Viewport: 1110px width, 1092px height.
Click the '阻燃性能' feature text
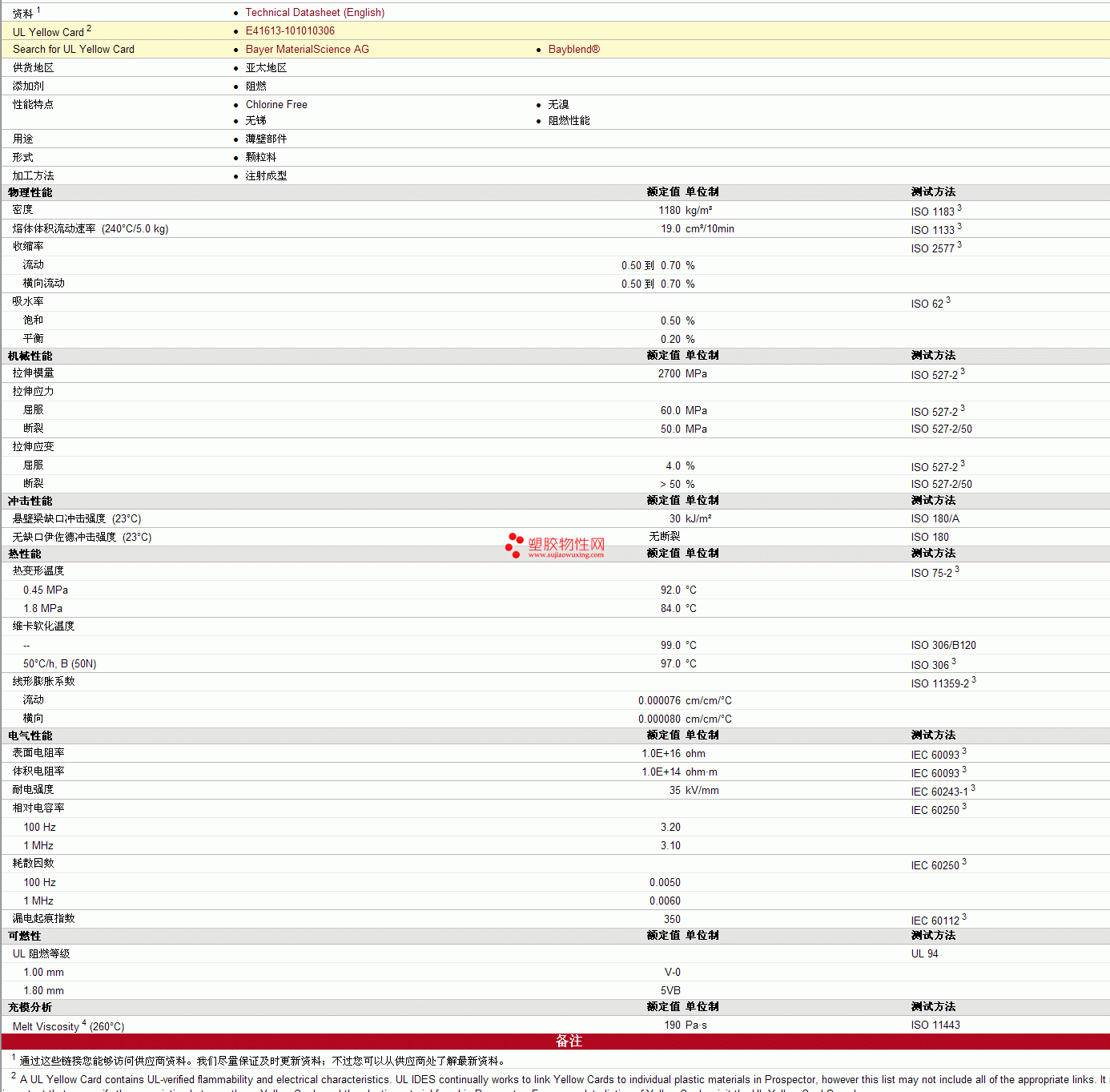(569, 121)
